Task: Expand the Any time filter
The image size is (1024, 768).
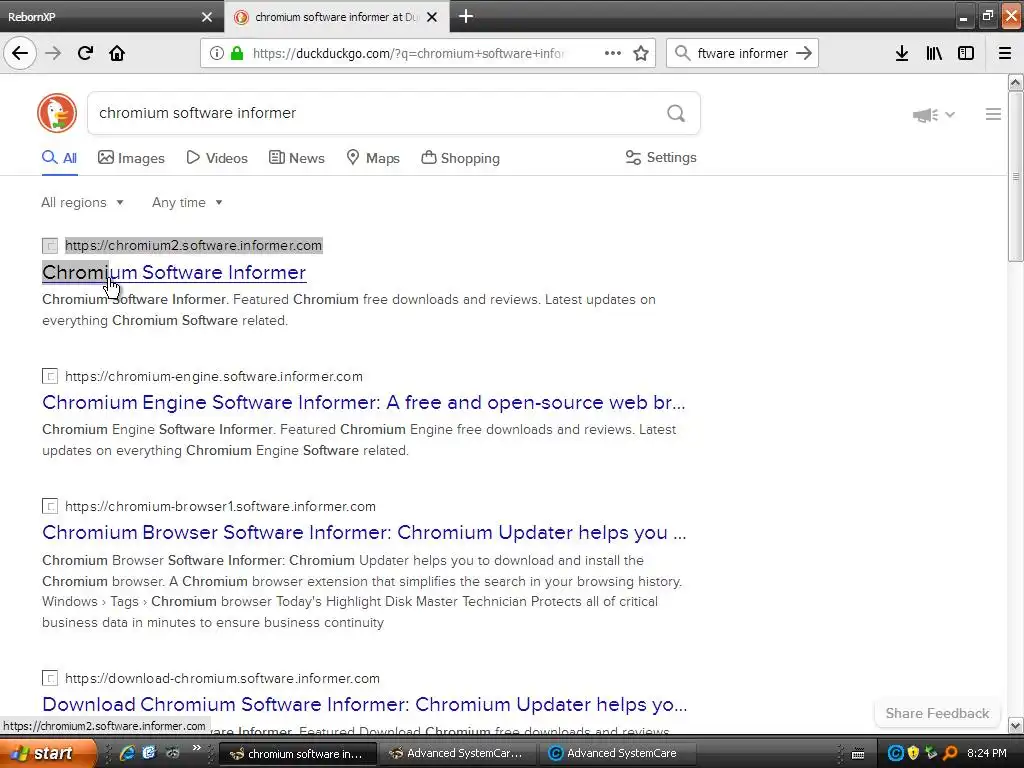Action: coord(187,202)
